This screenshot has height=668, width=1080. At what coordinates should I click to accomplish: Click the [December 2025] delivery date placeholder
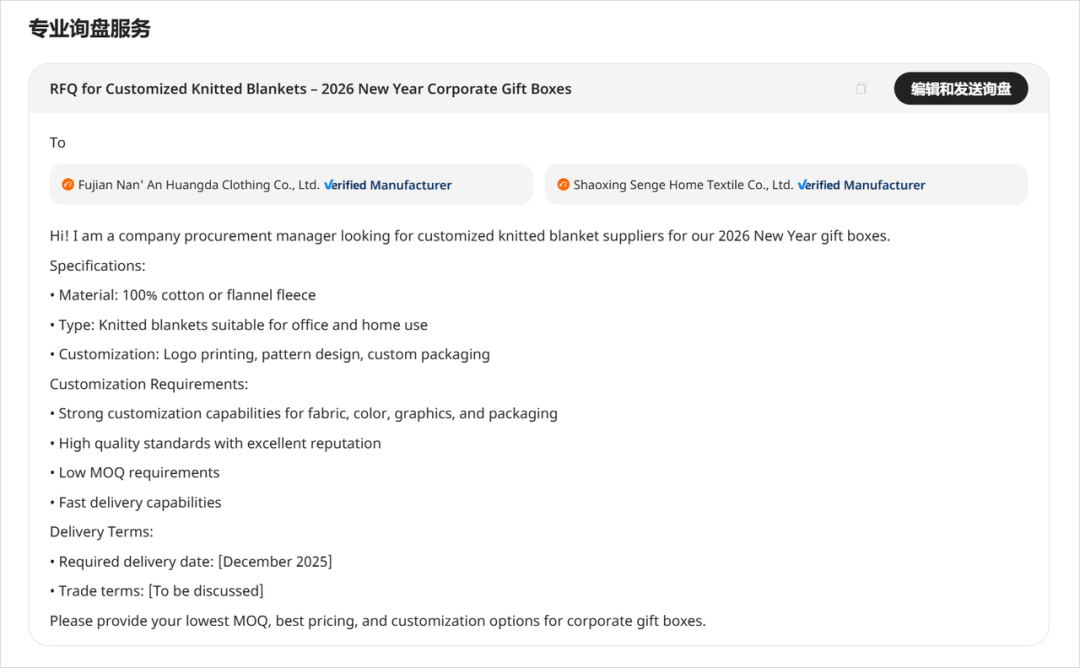pos(275,561)
